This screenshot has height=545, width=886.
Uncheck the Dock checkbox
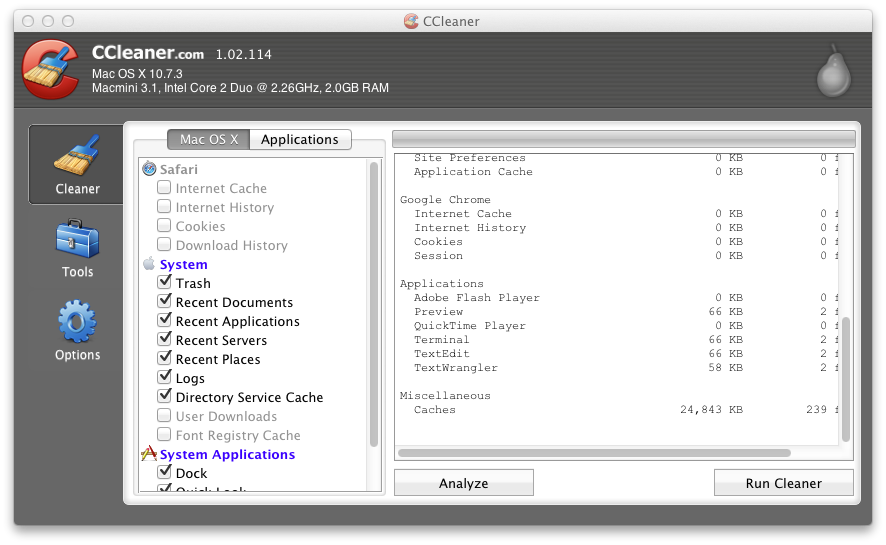tap(164, 471)
